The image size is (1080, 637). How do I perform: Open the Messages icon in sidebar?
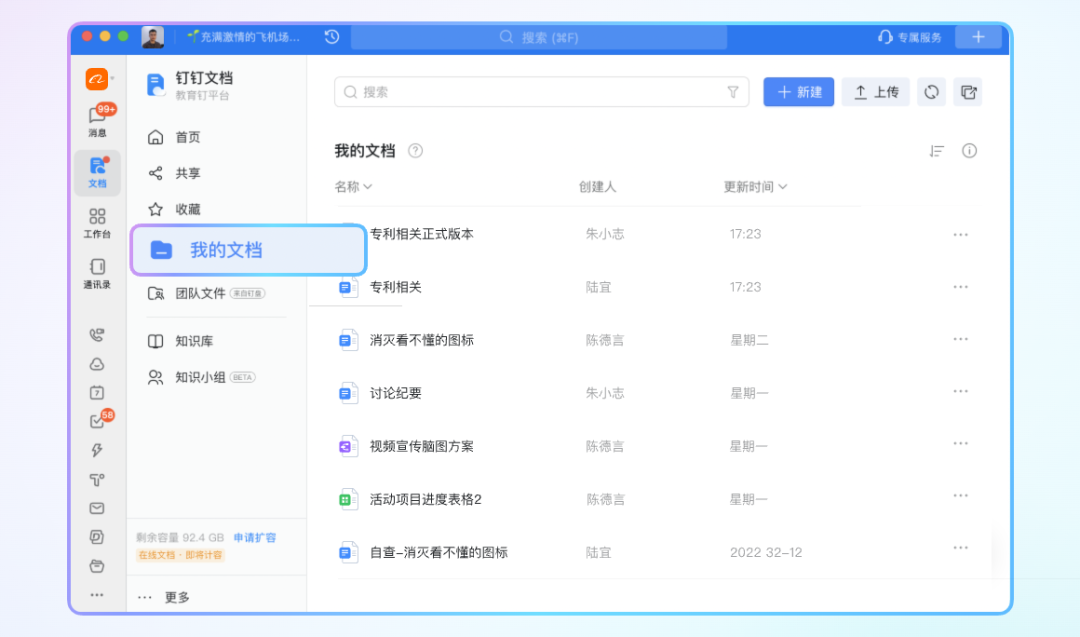[x=97, y=120]
